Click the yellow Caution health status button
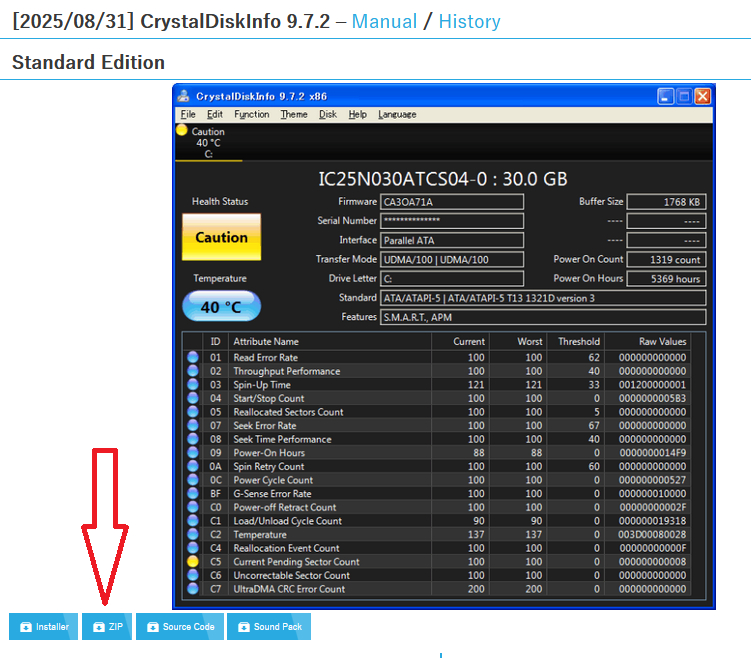This screenshot has height=658, width=751. (221, 237)
